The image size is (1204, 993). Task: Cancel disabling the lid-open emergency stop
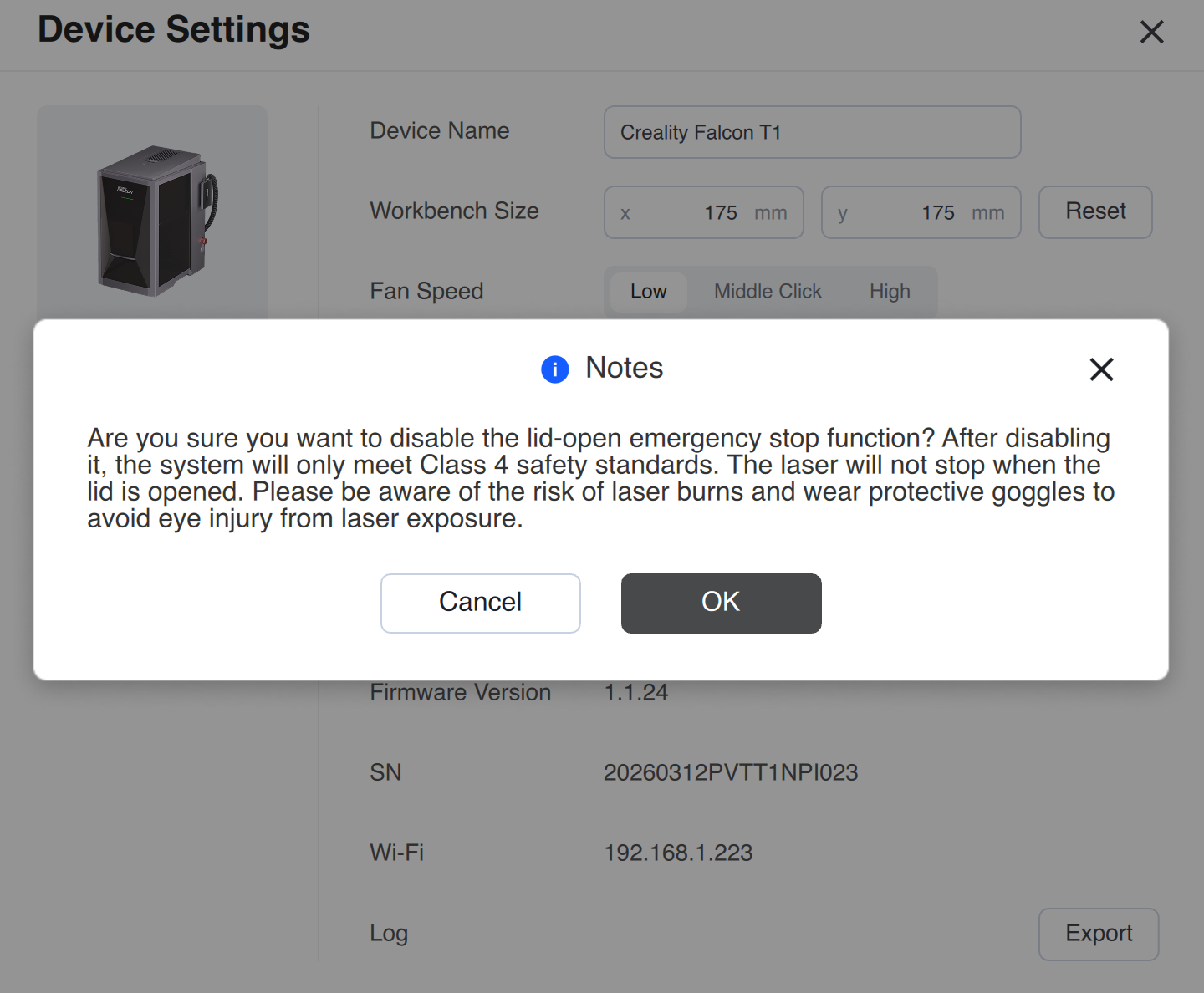(481, 603)
